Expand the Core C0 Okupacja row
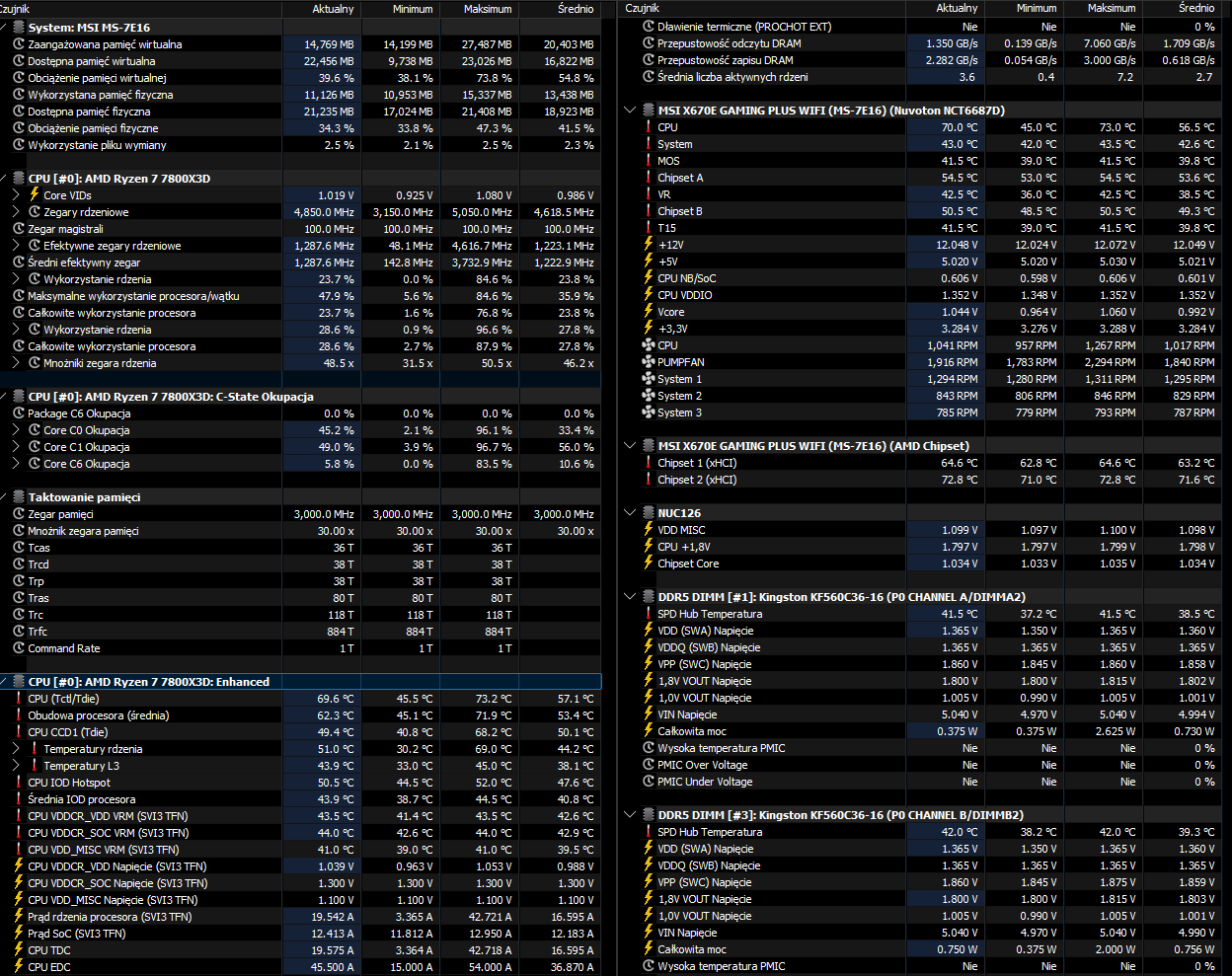1232x976 pixels. click(x=17, y=430)
